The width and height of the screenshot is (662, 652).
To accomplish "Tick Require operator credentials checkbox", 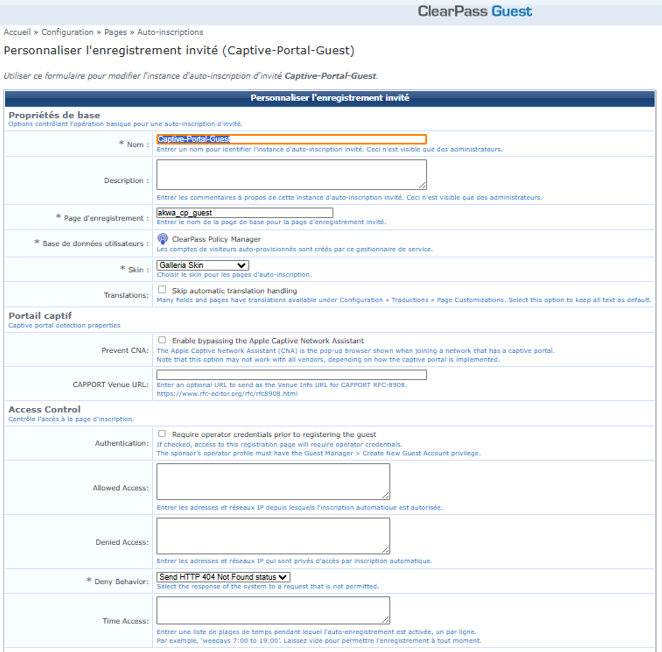I will coord(162,434).
